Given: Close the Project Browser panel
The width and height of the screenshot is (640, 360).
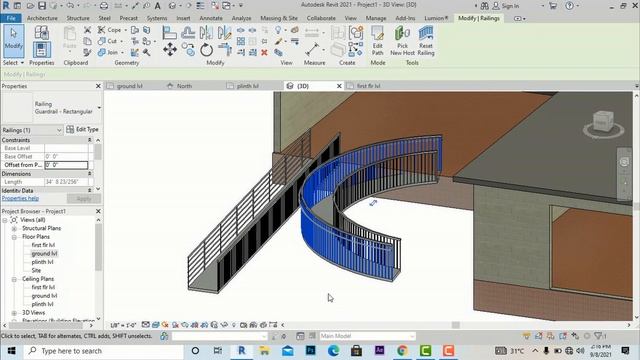Looking at the screenshot, I should coord(98,211).
